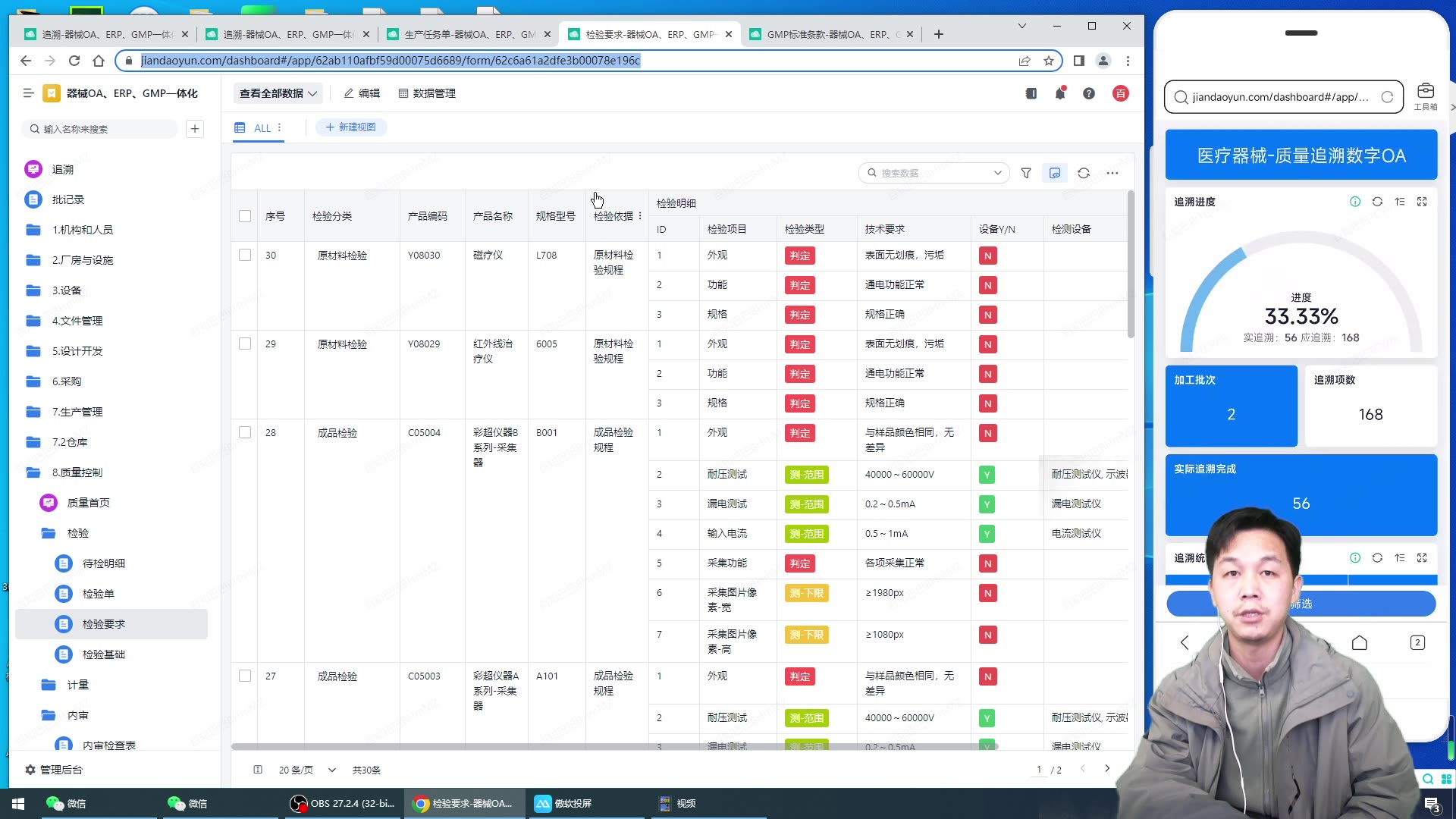Expand the 搜索数据 search dropdown arrow

[x=997, y=173]
